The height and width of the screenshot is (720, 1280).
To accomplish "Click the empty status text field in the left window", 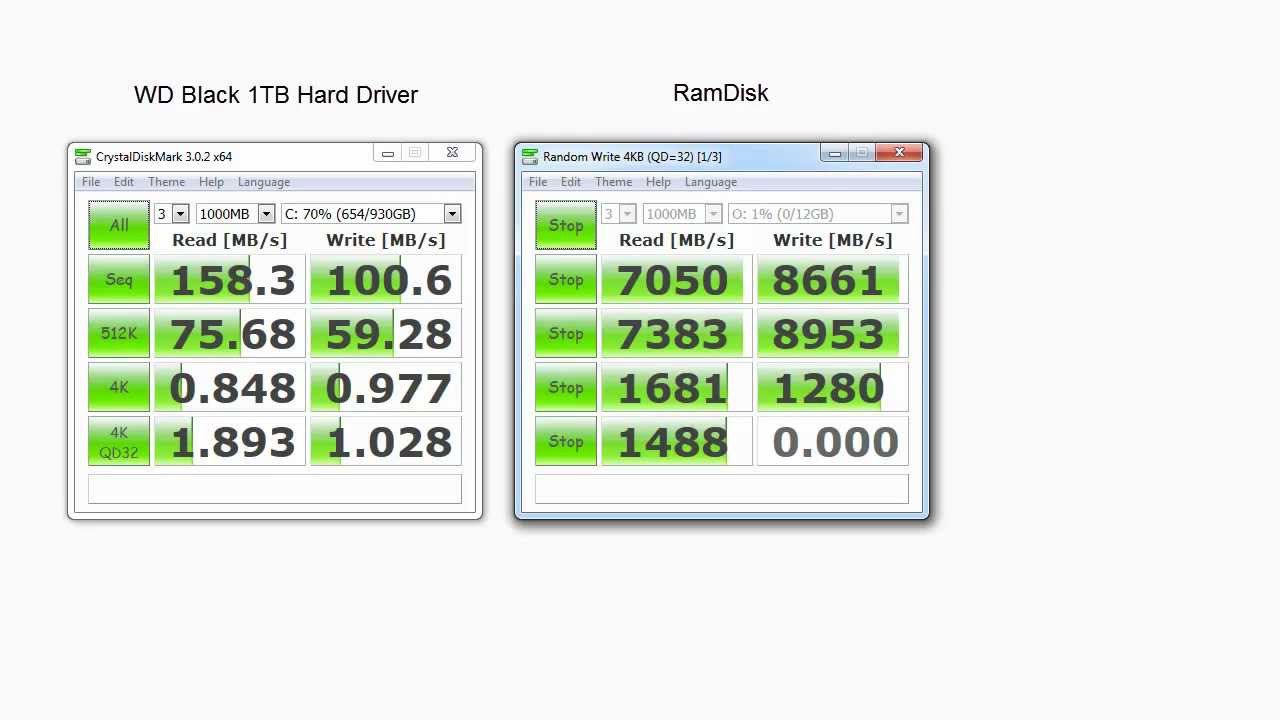I will pos(275,489).
